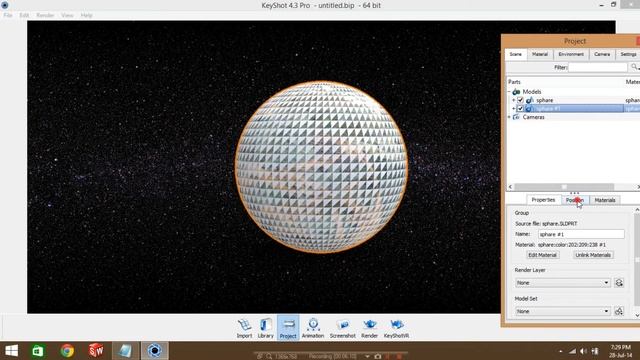Screen dimensions: 640x360
Task: Uncheck the visibility checkbox of sphare
Action: 520,100
